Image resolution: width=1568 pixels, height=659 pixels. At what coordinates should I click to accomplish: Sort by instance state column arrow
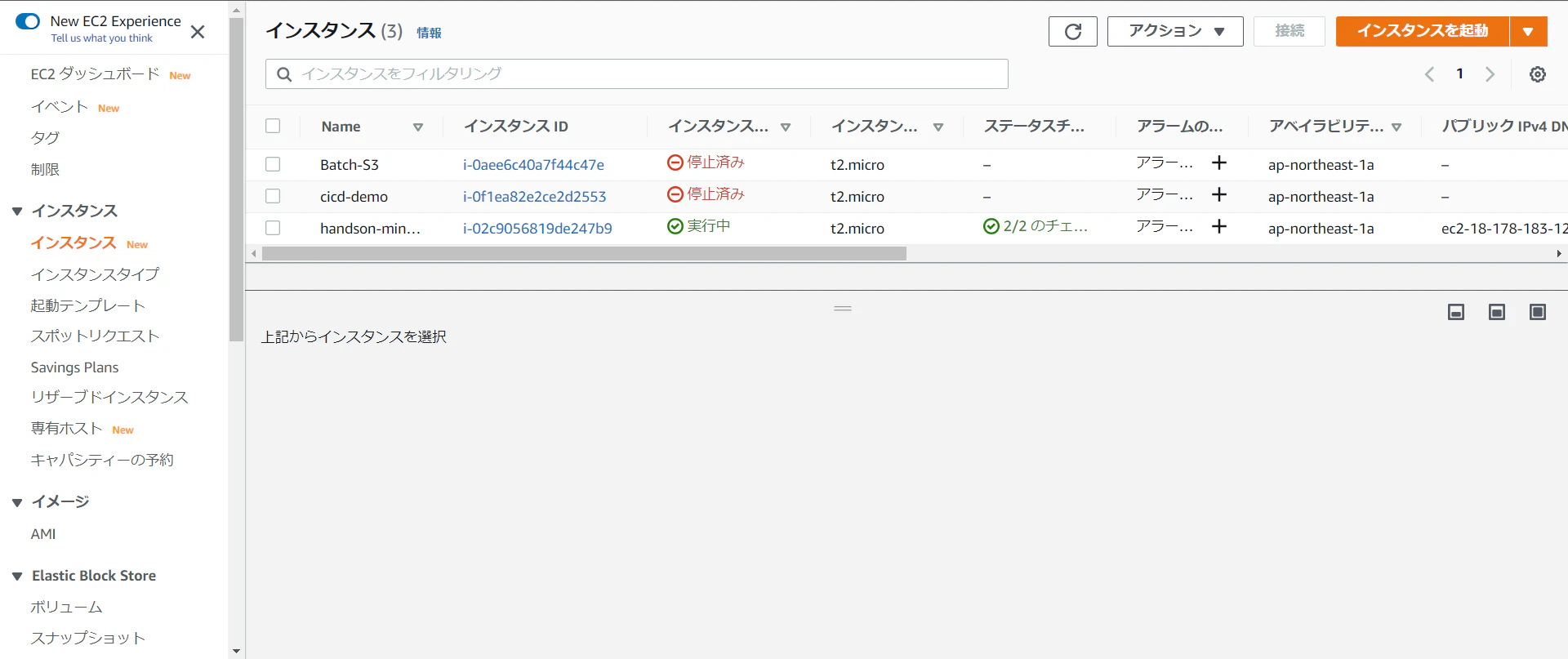pos(786,127)
